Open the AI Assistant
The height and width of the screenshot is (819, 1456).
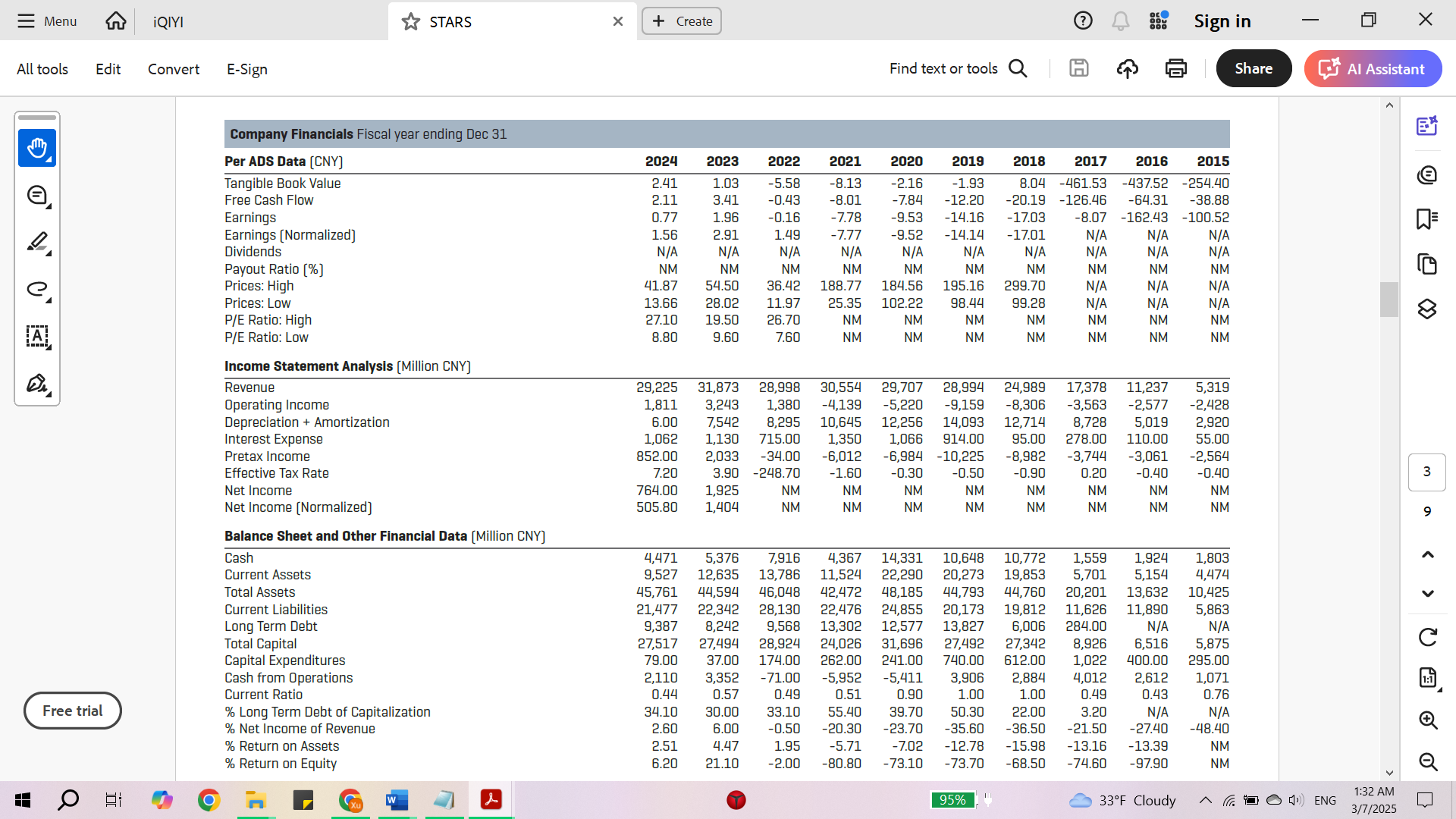[1373, 68]
